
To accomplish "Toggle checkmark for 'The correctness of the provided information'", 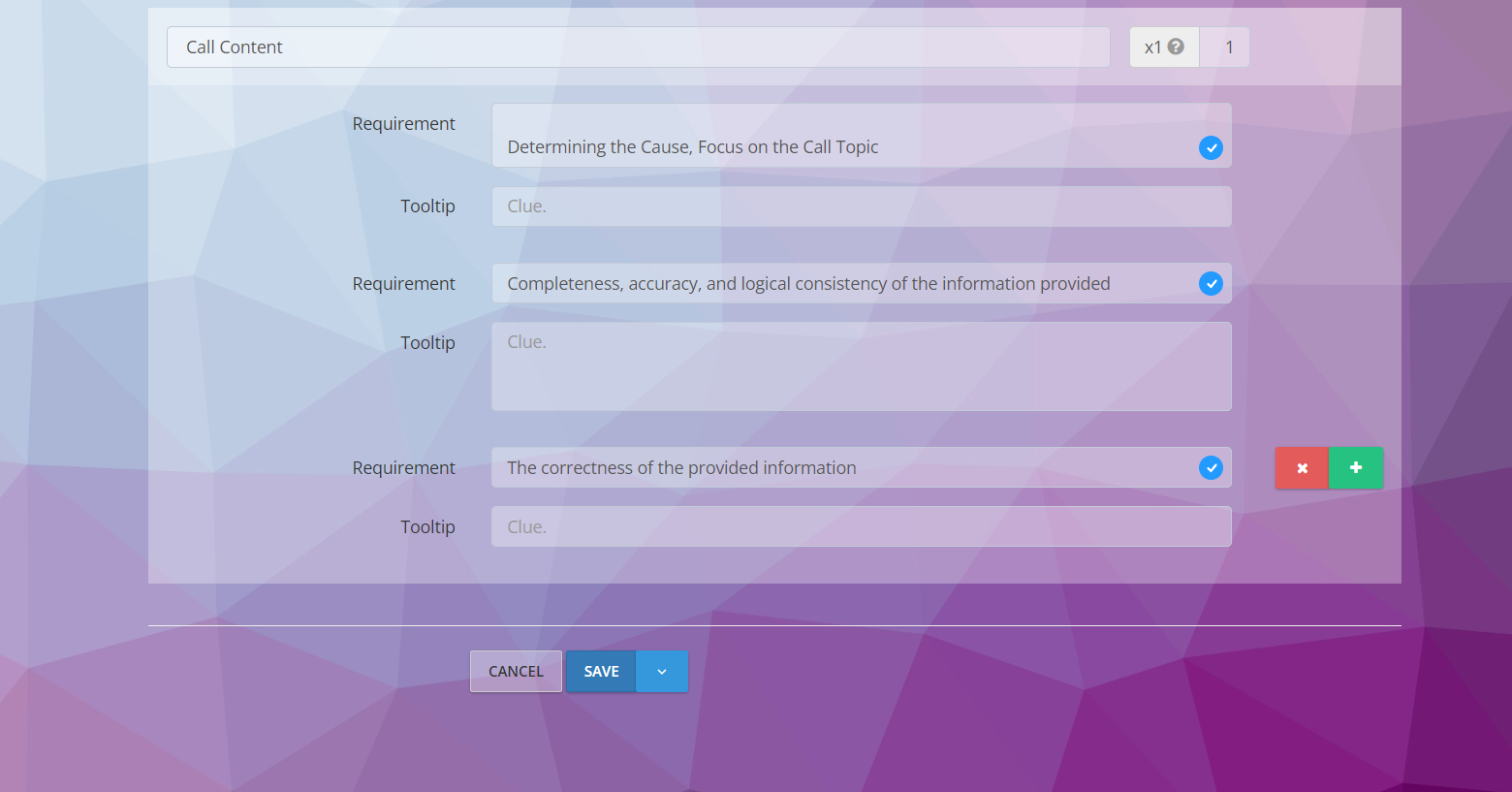I will pos(1211,467).
